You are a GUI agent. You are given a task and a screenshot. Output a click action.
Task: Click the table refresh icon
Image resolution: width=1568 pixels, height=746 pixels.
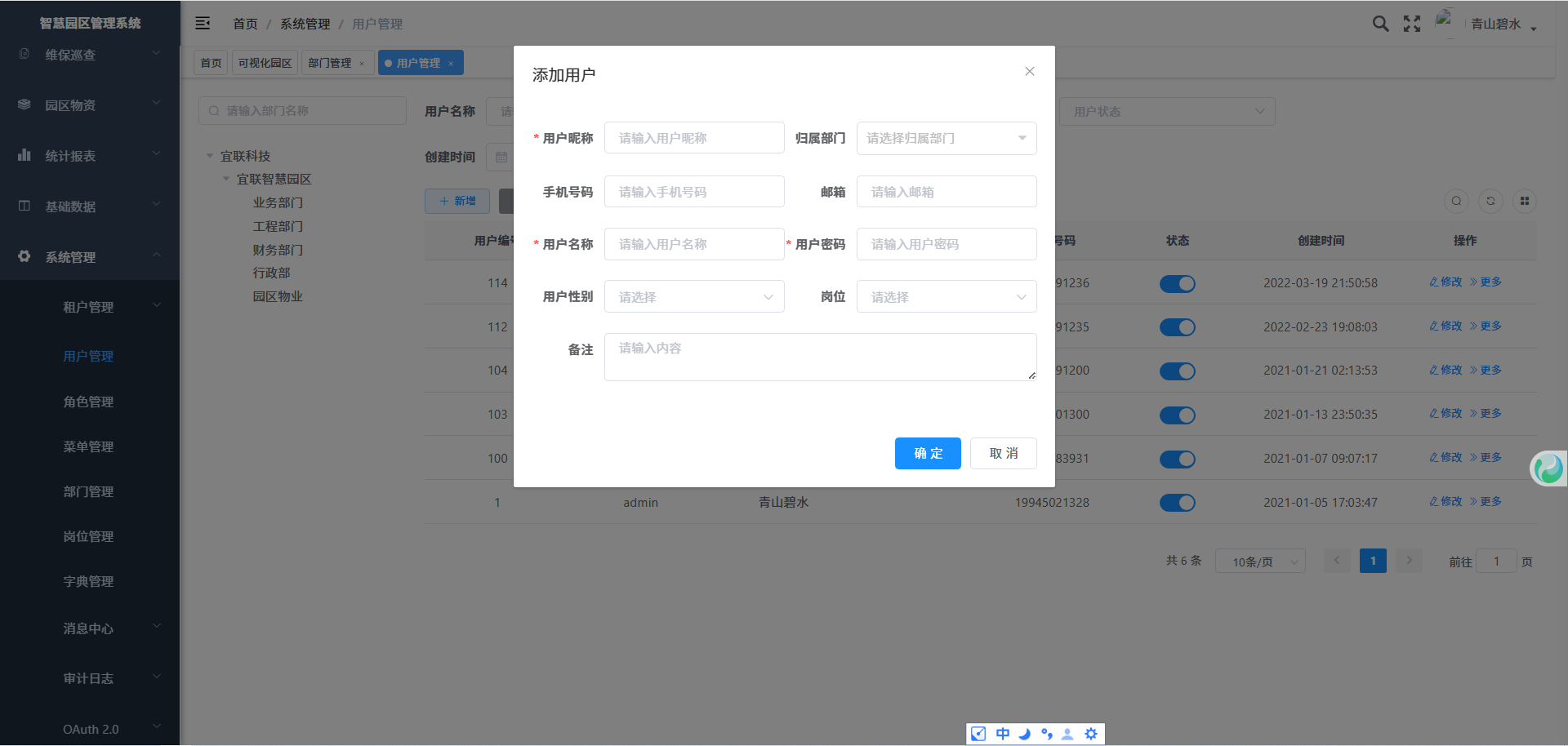pos(1490,201)
